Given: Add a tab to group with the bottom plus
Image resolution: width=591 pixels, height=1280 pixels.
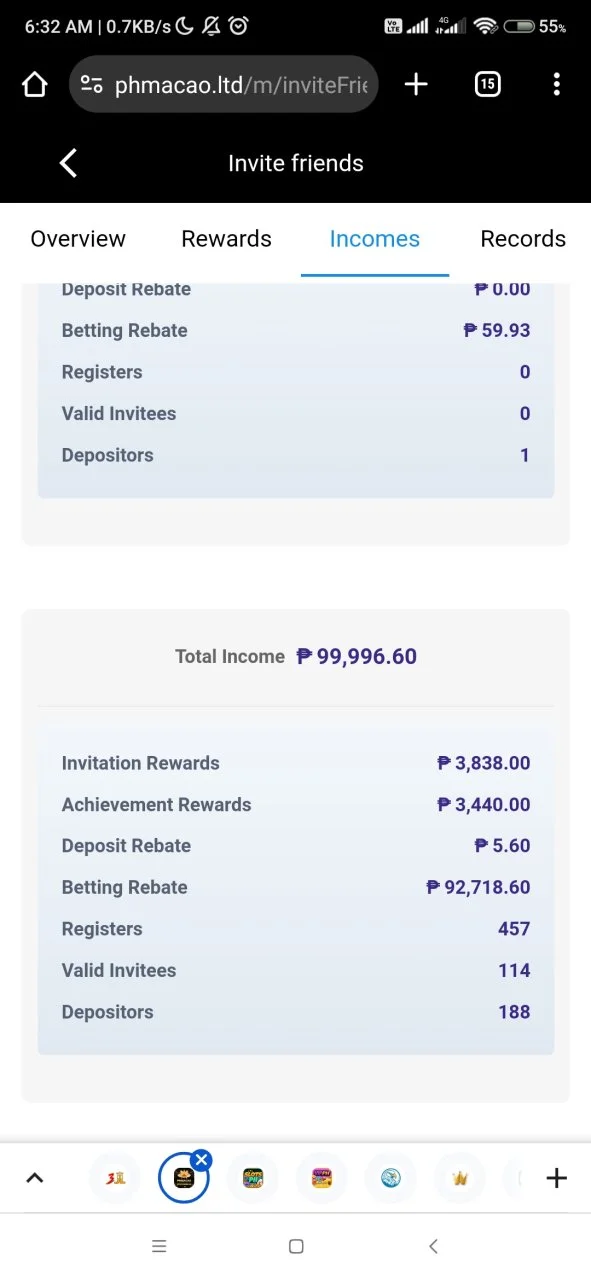Looking at the screenshot, I should (x=557, y=1178).
